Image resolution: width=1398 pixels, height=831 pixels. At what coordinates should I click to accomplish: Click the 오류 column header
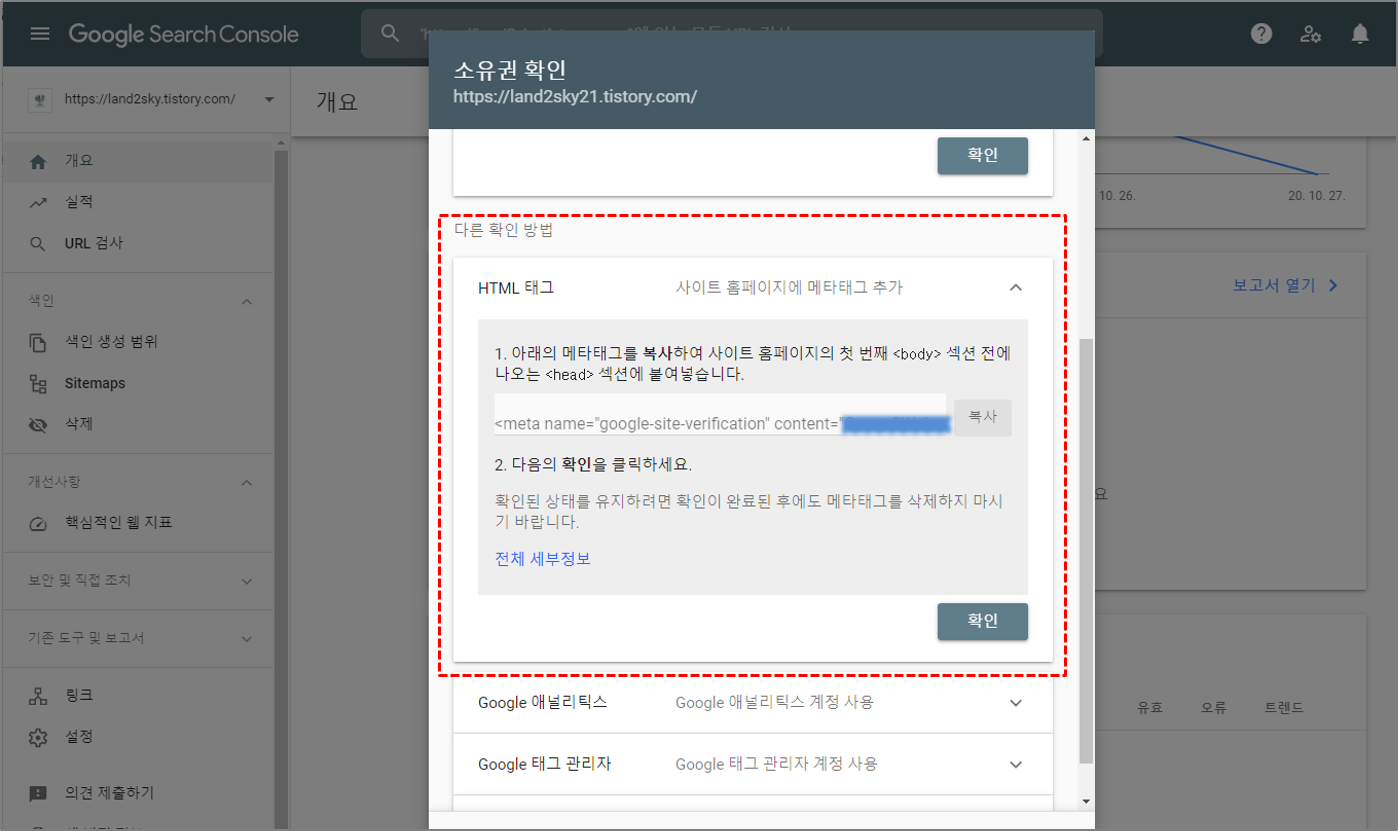1214,708
